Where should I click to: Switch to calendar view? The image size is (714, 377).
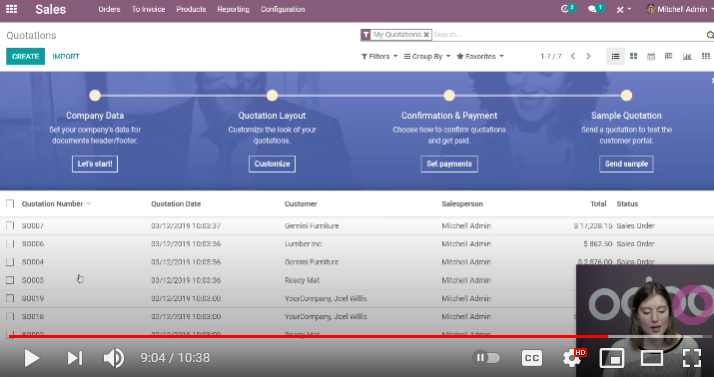[x=651, y=56]
